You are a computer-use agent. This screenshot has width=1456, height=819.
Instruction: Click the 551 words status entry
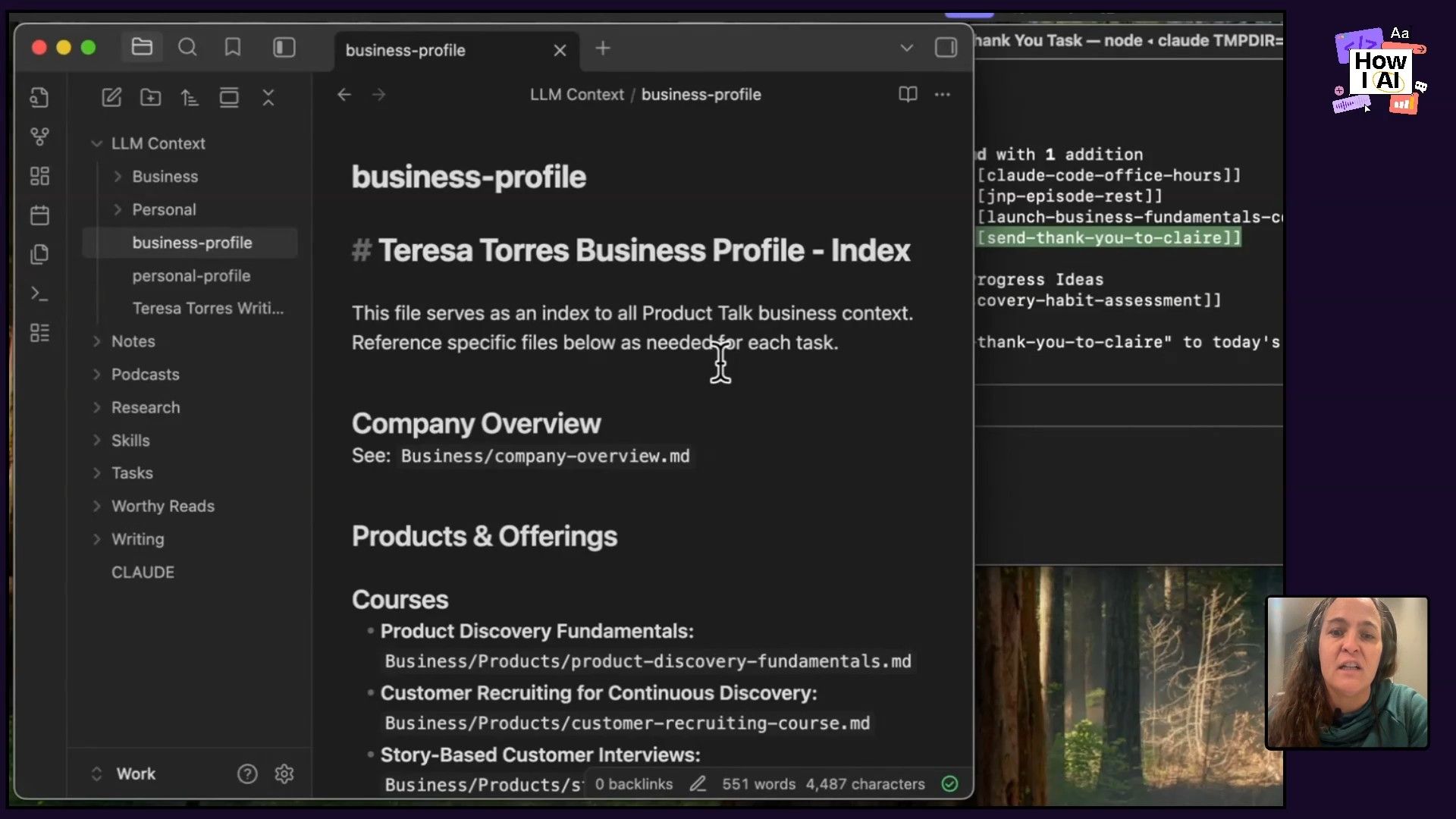click(x=758, y=784)
